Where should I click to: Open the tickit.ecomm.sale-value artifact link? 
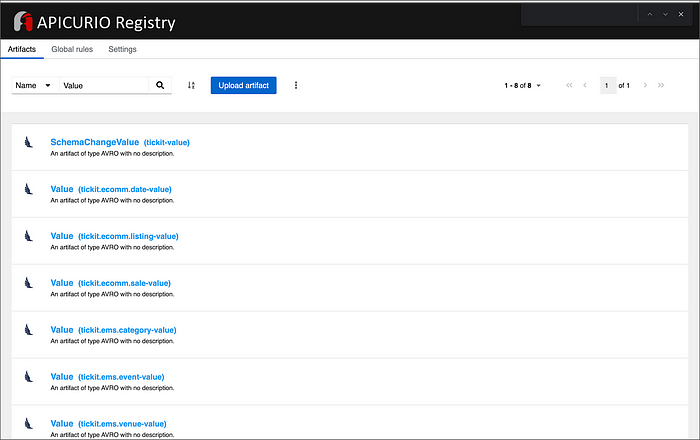pyautogui.click(x=110, y=283)
